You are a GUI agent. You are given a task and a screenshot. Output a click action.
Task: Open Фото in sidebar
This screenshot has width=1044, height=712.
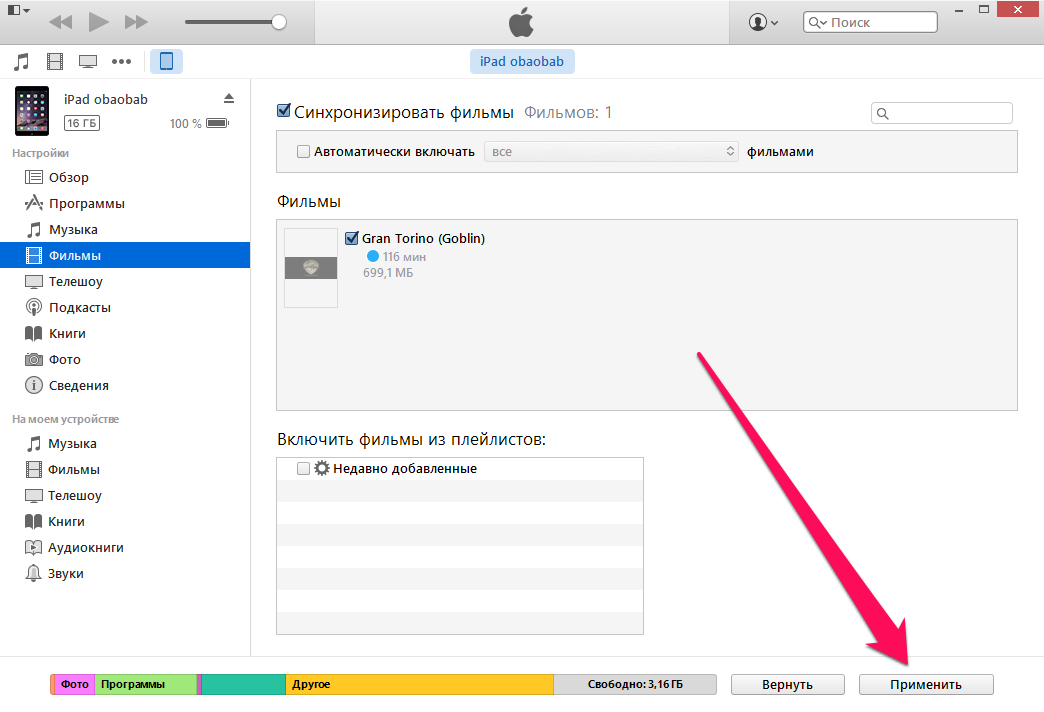tap(125, 359)
